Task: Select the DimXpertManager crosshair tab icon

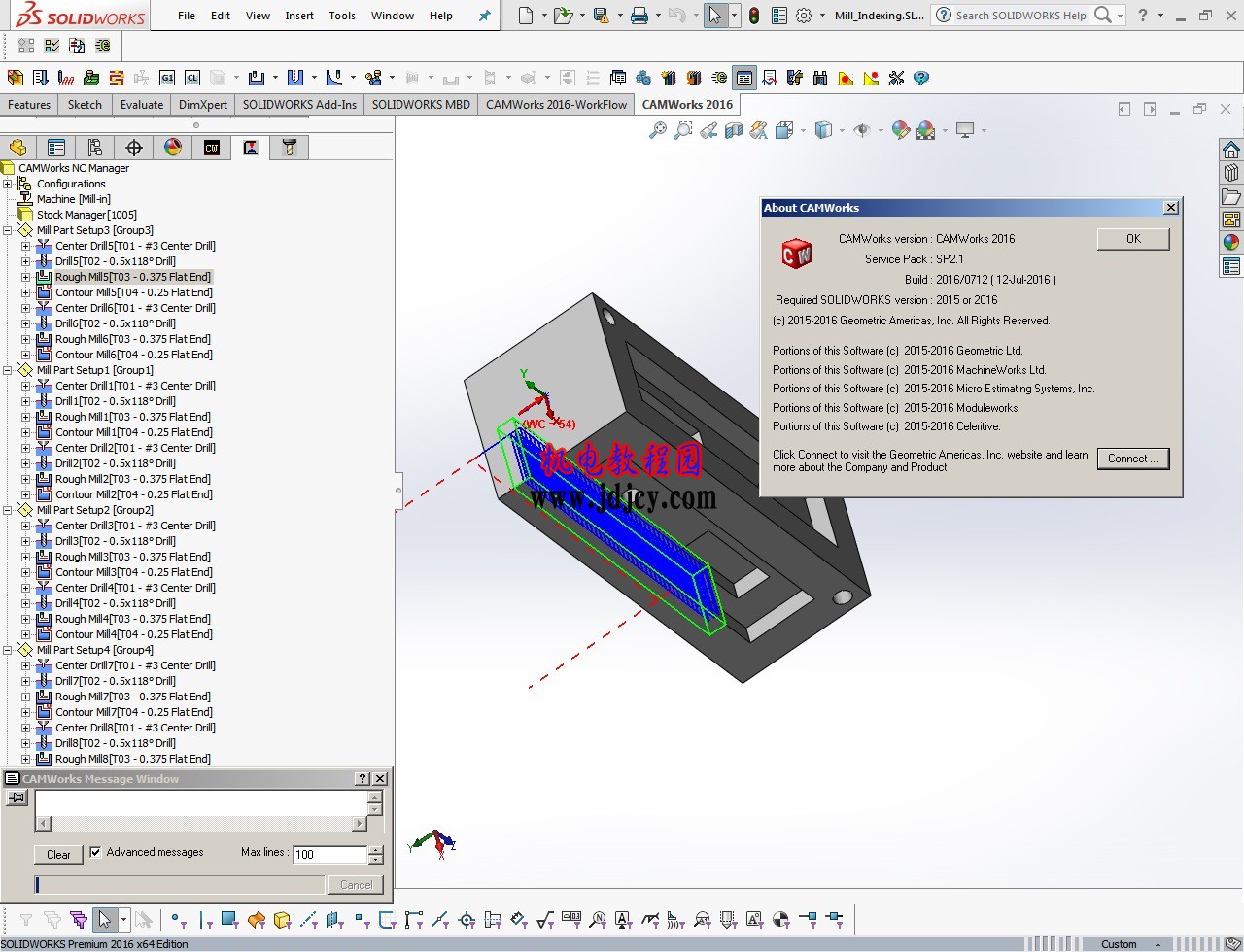Action: click(134, 148)
